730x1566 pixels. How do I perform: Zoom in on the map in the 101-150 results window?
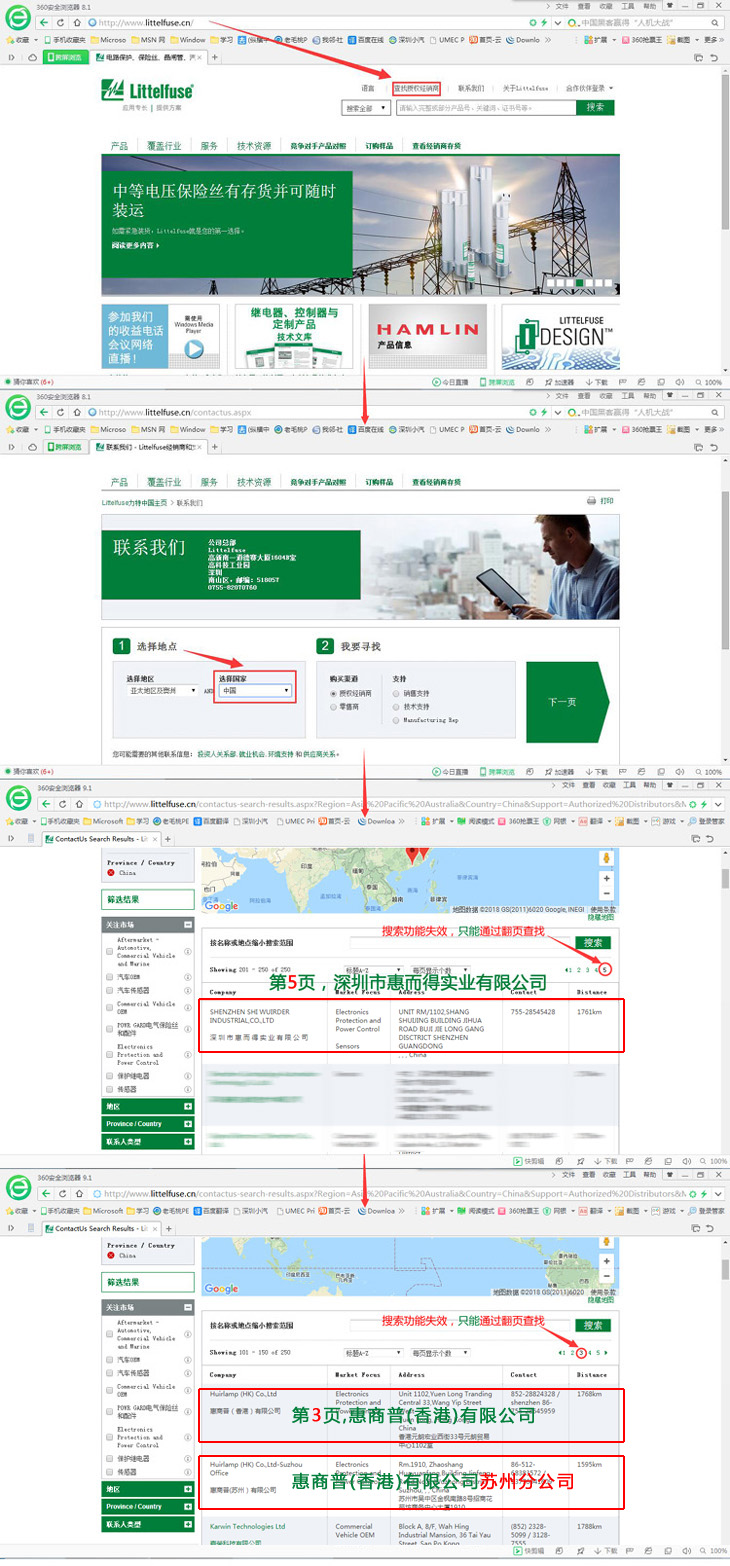coord(606,1262)
